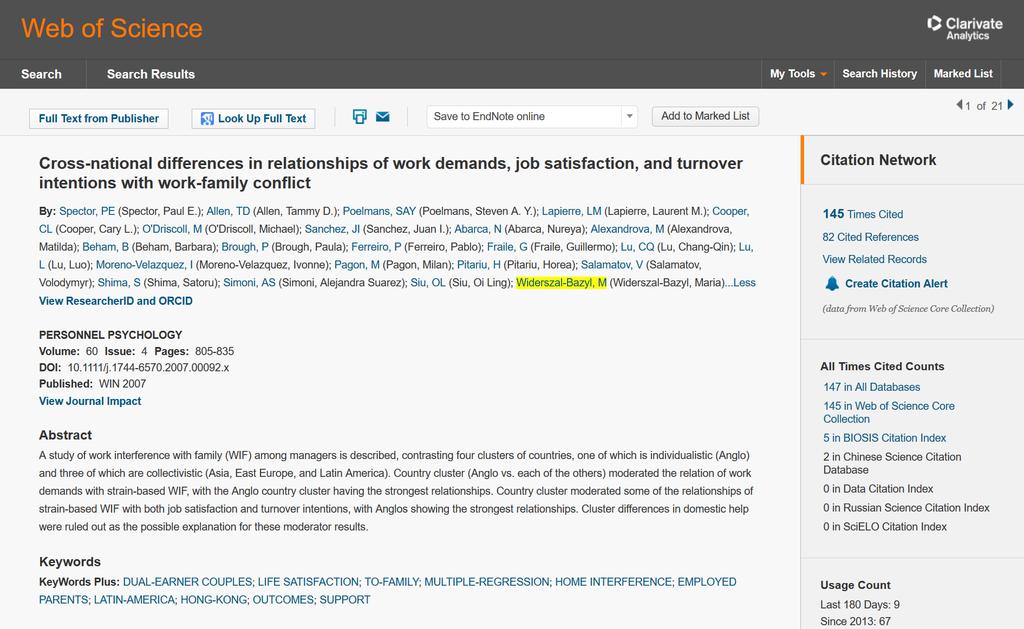The height and width of the screenshot is (629, 1024).
Task: Open keyword LIFE SATISFACTION
Action: coord(308,582)
